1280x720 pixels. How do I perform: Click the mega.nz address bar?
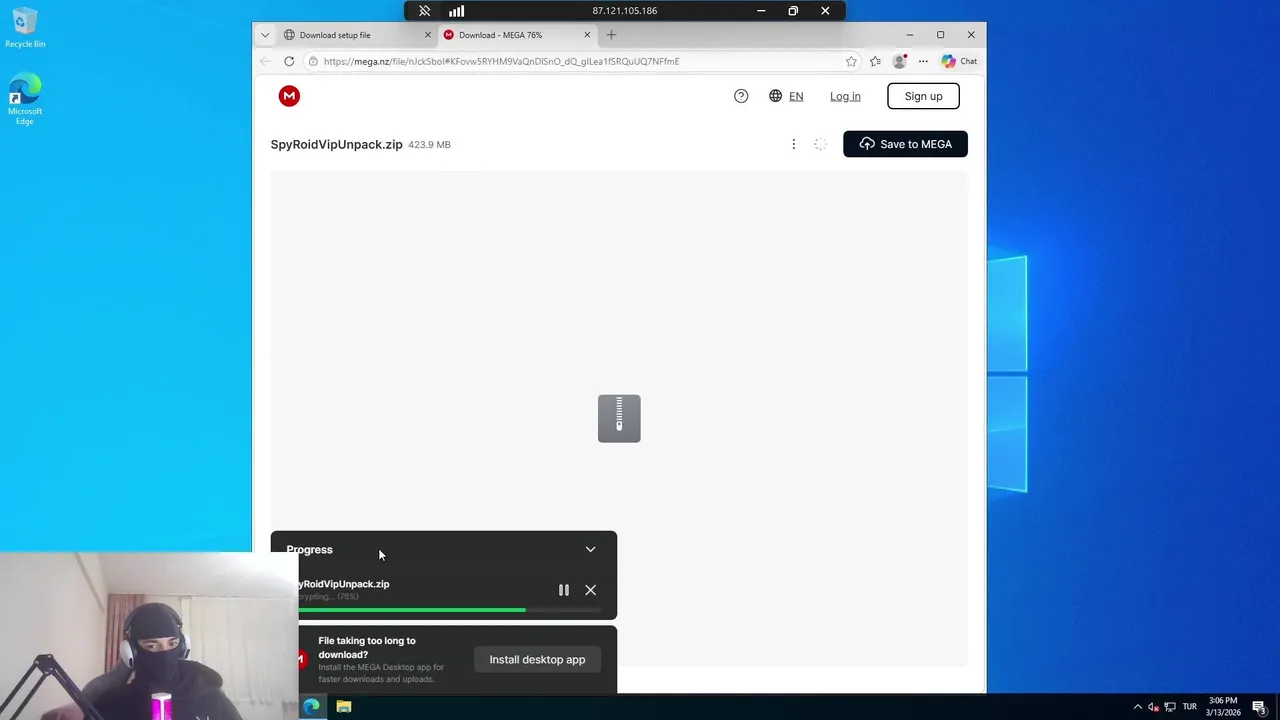[580, 61]
